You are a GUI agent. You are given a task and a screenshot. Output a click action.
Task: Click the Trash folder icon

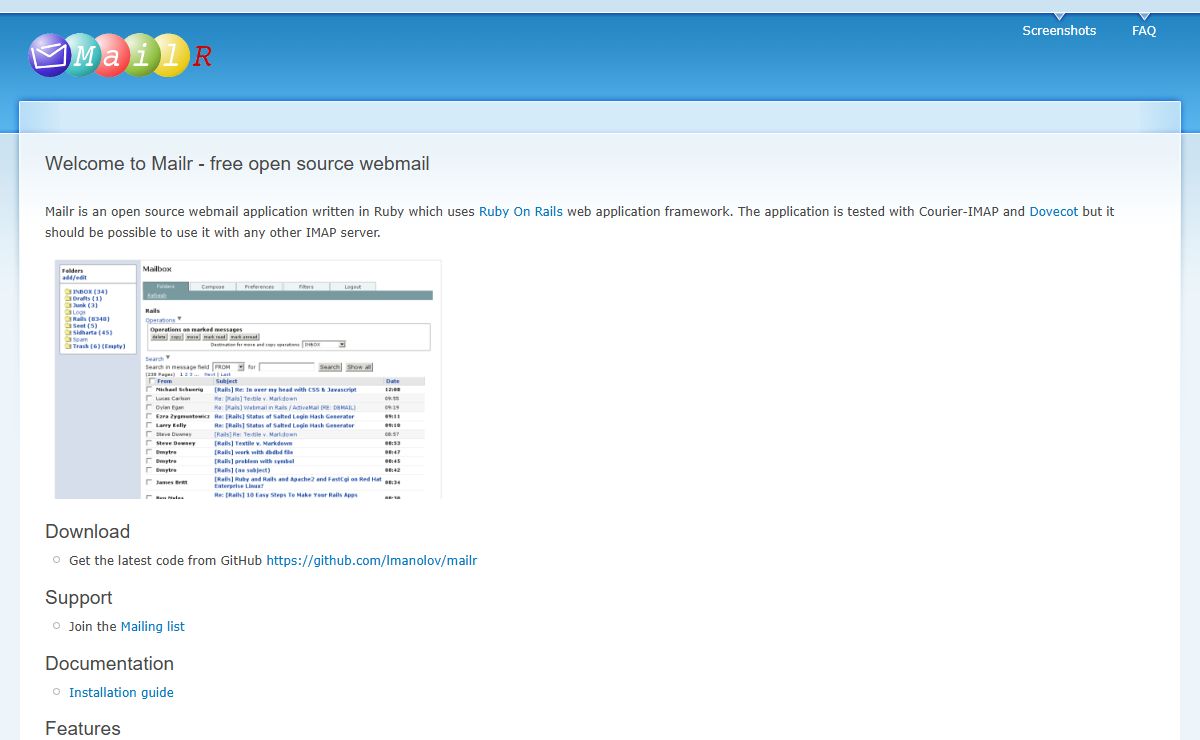(x=68, y=346)
